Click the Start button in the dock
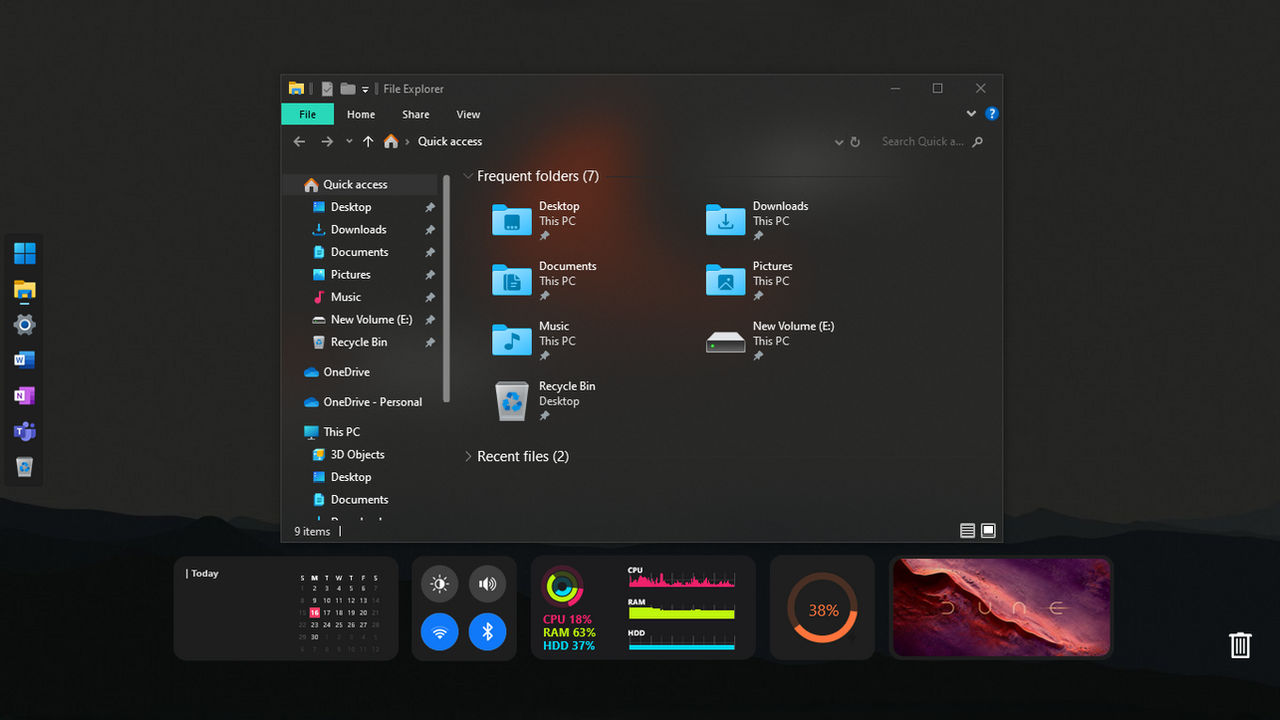The height and width of the screenshot is (720, 1280). click(x=24, y=252)
